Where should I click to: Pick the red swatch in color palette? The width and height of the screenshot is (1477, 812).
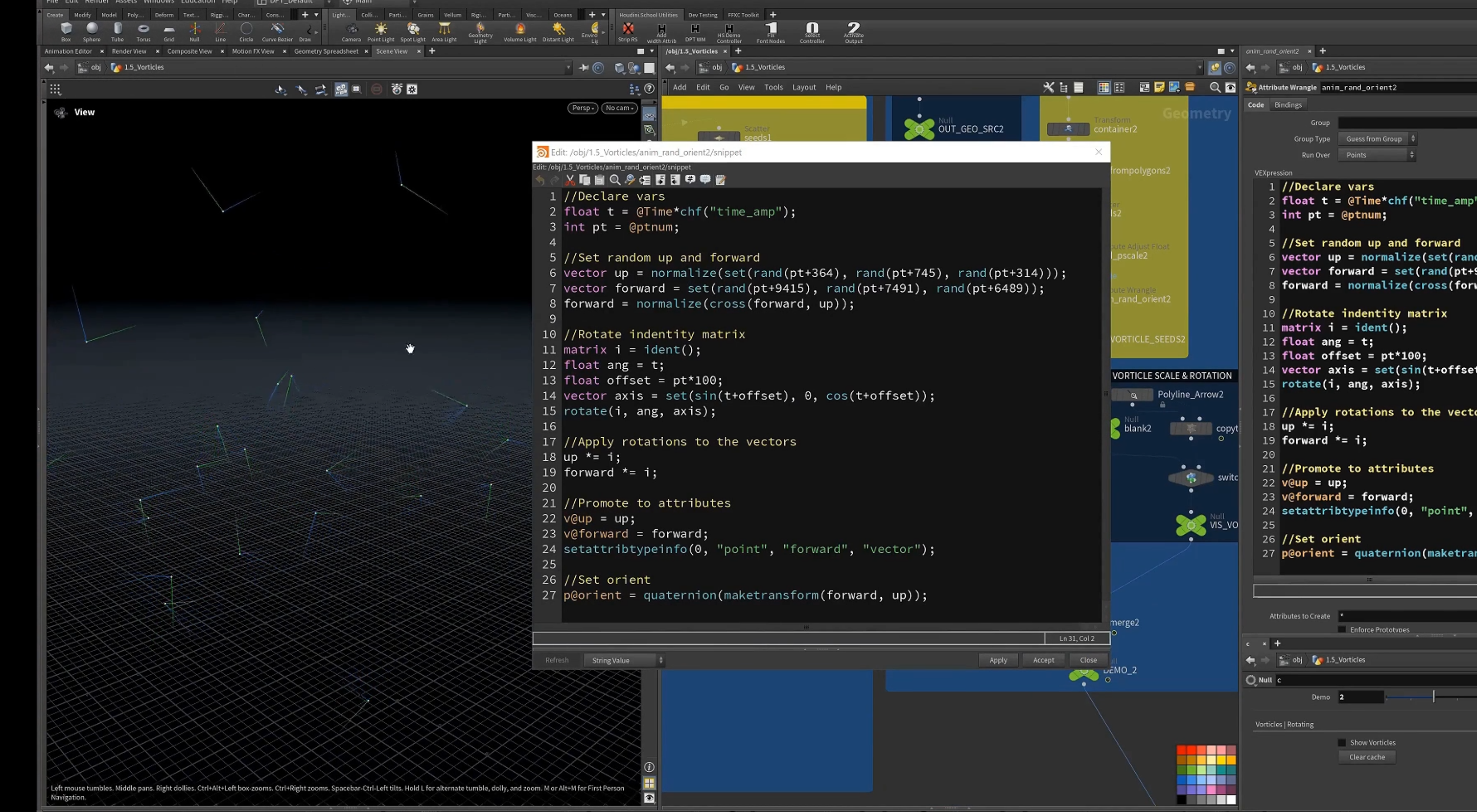pyautogui.click(x=1181, y=750)
